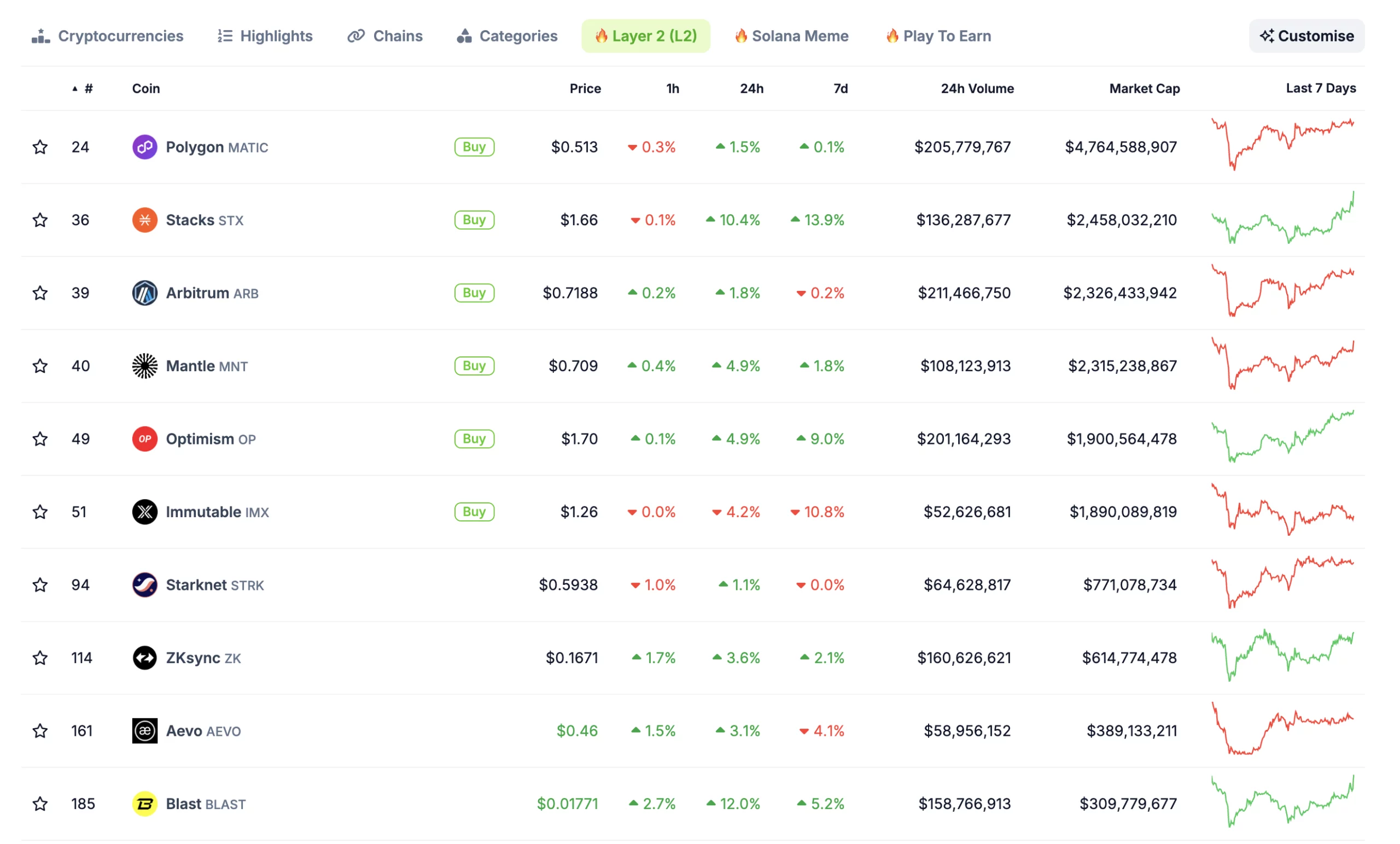The image size is (1400, 844).
Task: Click the Optimism OP logo icon
Action: point(145,439)
